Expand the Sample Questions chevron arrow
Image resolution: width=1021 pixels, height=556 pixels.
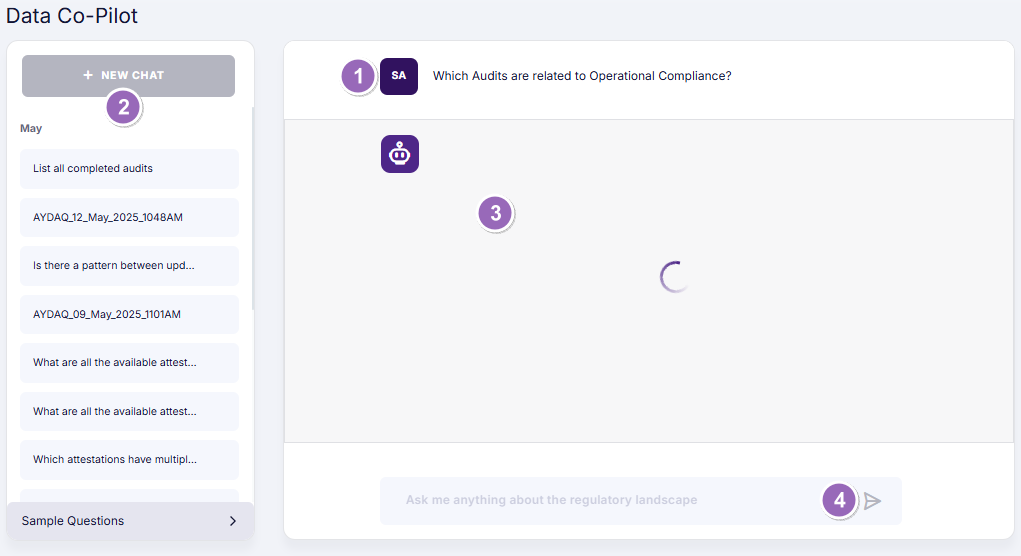(x=233, y=521)
